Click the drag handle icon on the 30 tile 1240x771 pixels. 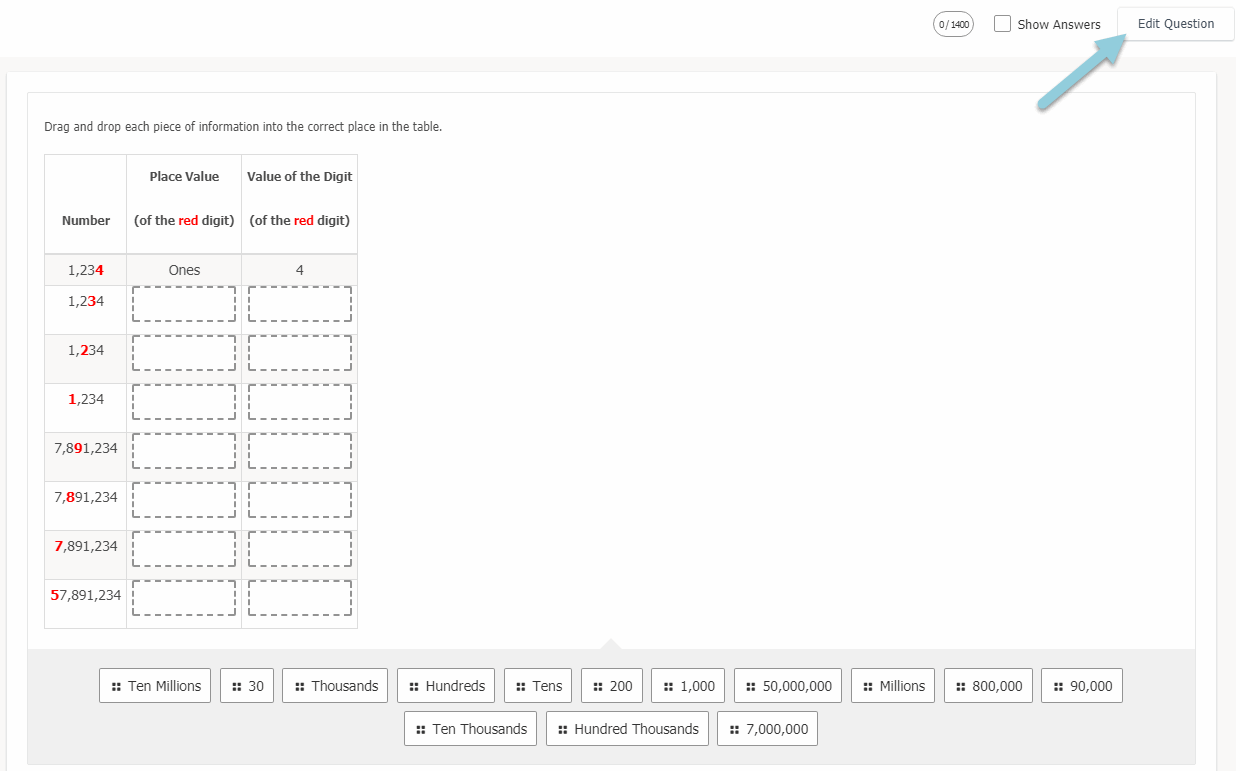(x=237, y=687)
